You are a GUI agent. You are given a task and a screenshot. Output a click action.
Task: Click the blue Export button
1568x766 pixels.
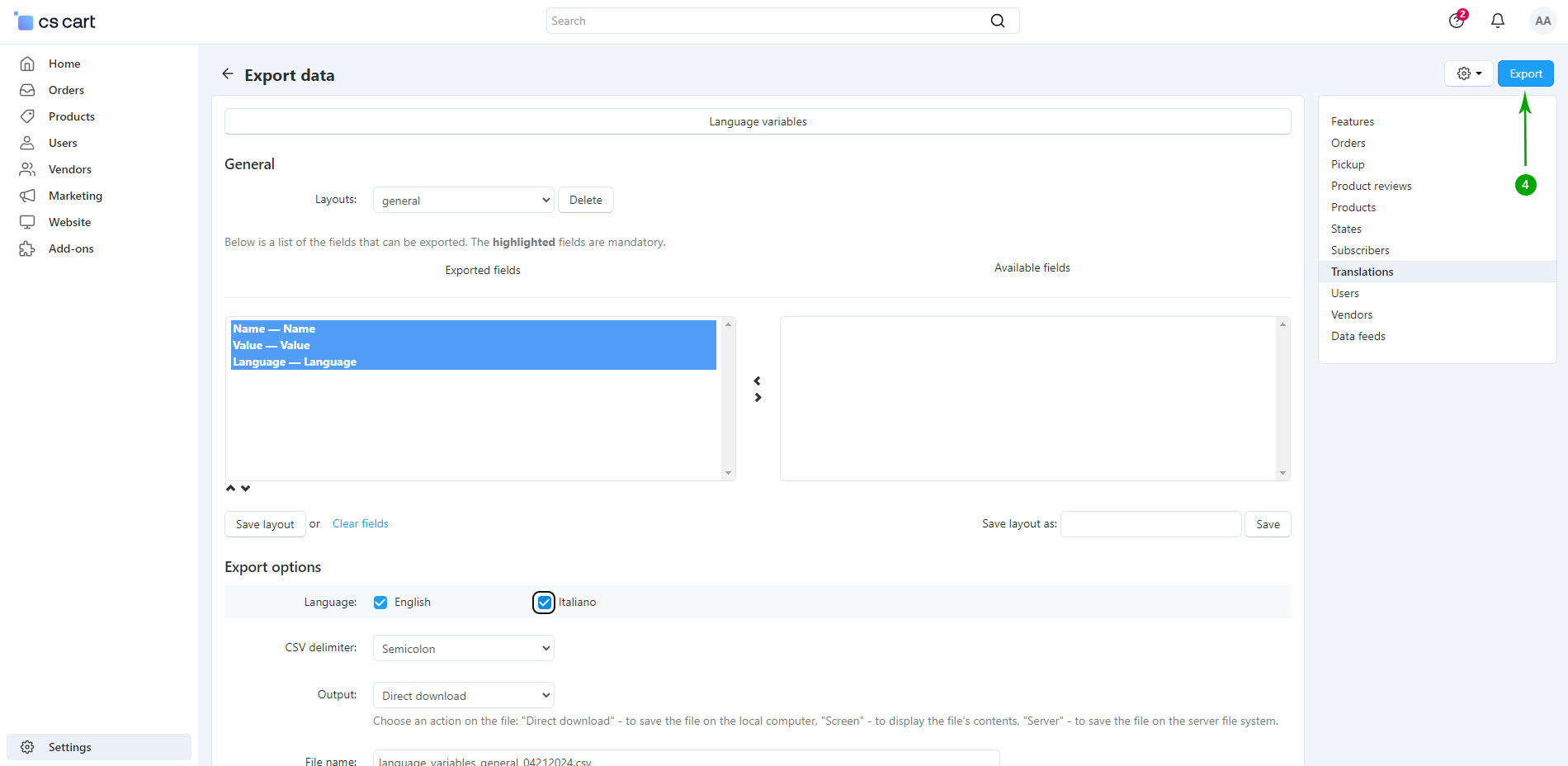tap(1525, 73)
